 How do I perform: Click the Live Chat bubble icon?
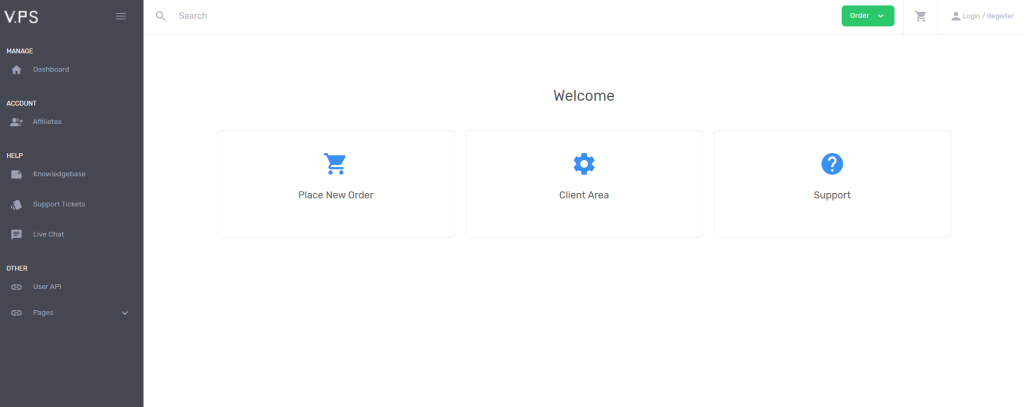pyautogui.click(x=16, y=235)
